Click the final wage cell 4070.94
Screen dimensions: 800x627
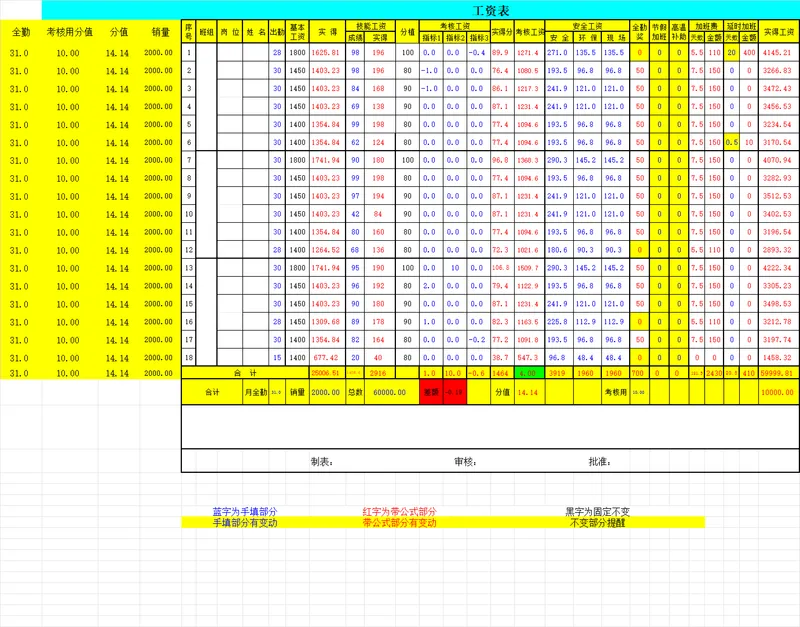point(777,160)
